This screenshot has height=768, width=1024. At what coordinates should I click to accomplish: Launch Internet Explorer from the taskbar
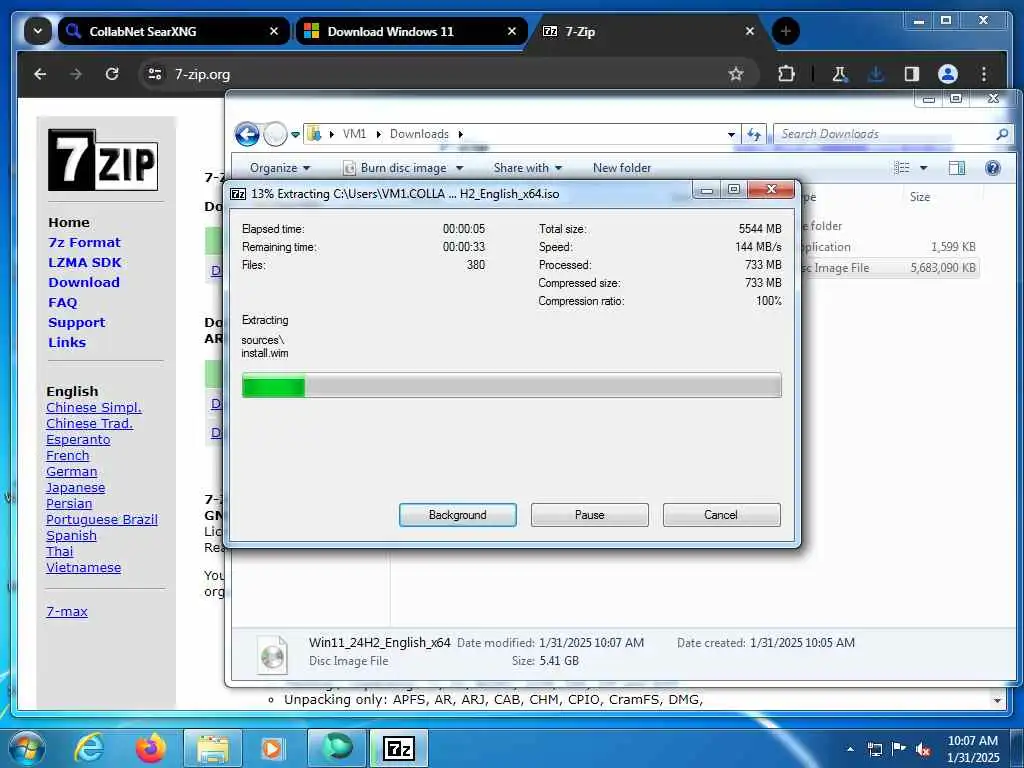(89, 748)
